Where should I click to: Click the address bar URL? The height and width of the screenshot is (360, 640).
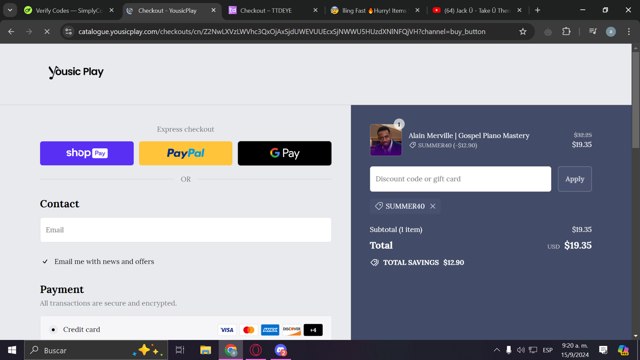(282, 31)
